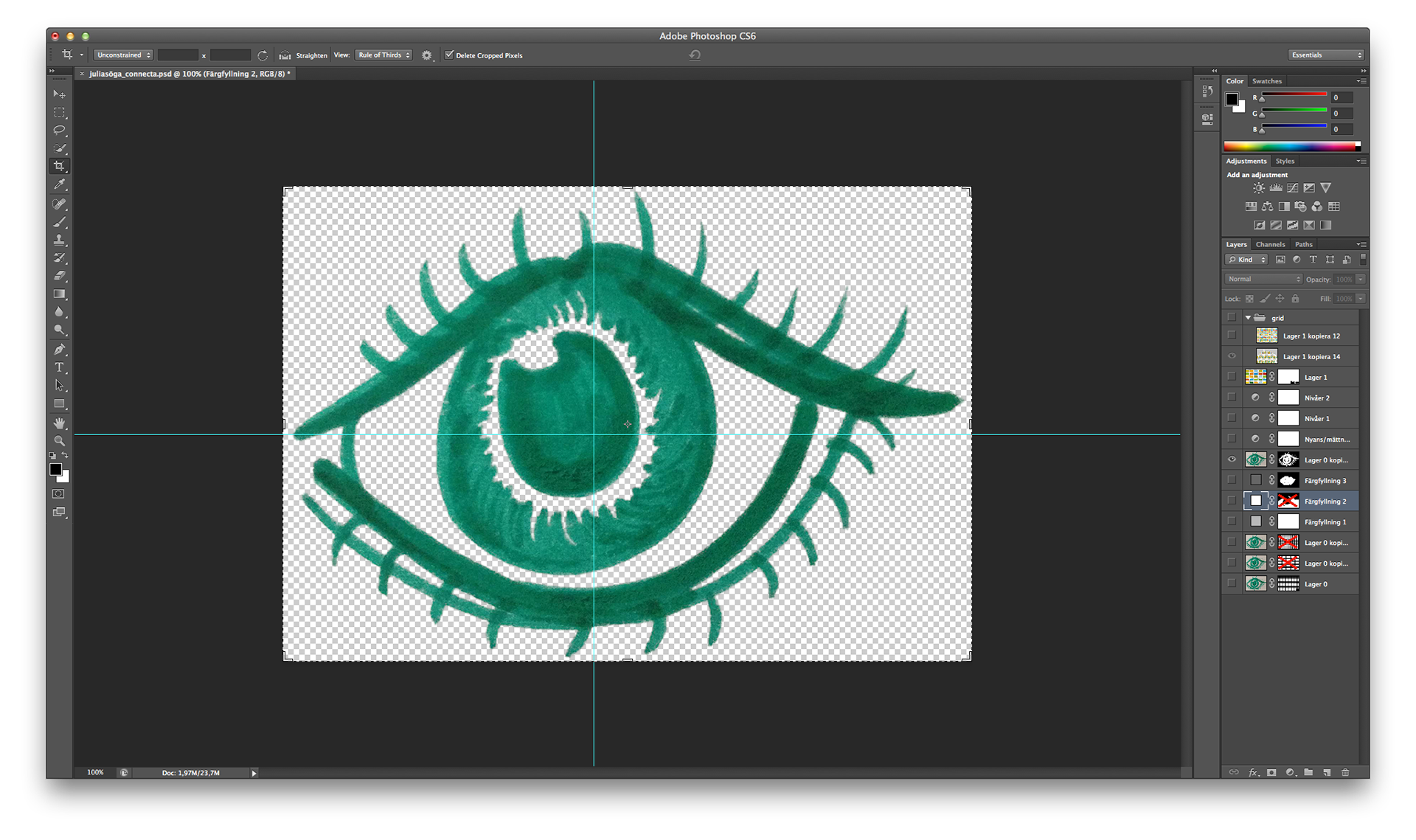Select the Nivåer 2 adjustment layer
1416x840 pixels.
1316,398
